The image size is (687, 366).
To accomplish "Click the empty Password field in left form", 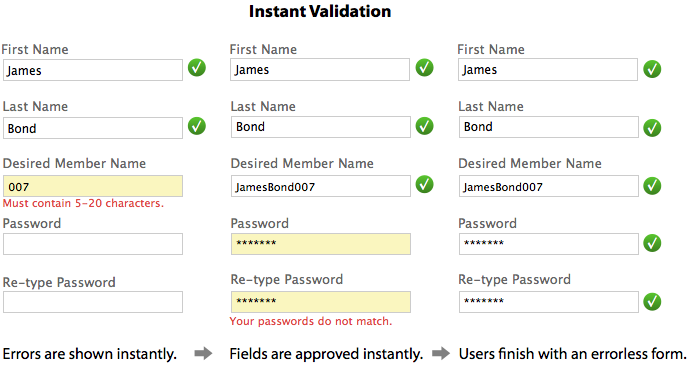I will tap(93, 244).
